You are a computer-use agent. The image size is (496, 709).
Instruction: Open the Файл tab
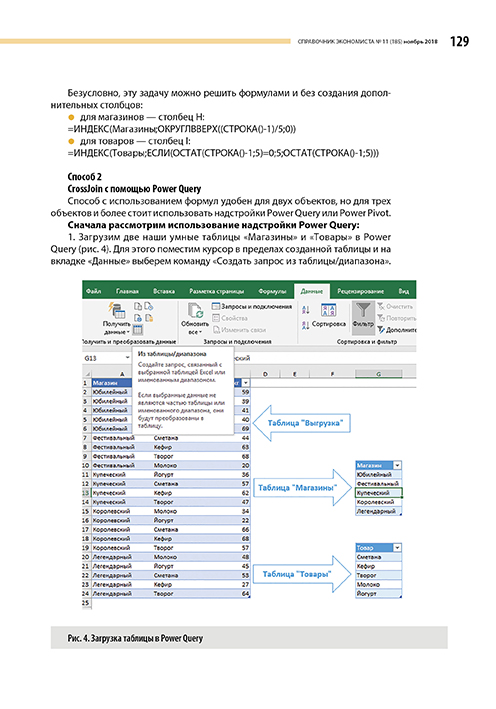(94, 291)
